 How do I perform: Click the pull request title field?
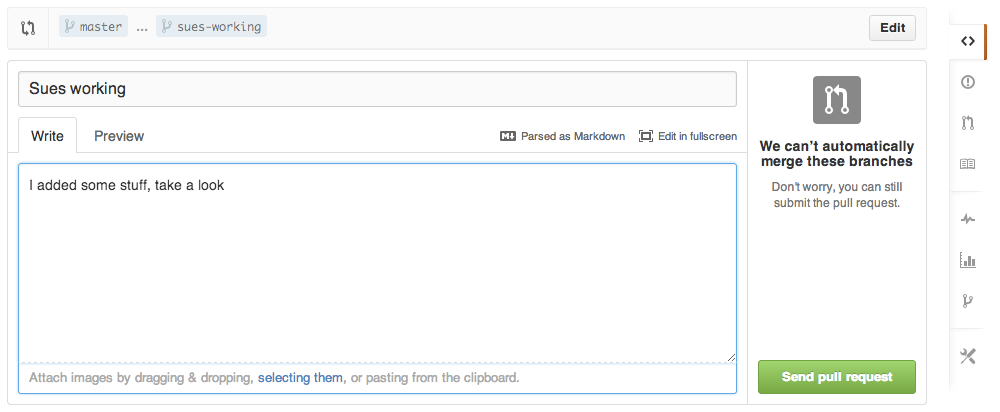(377, 89)
